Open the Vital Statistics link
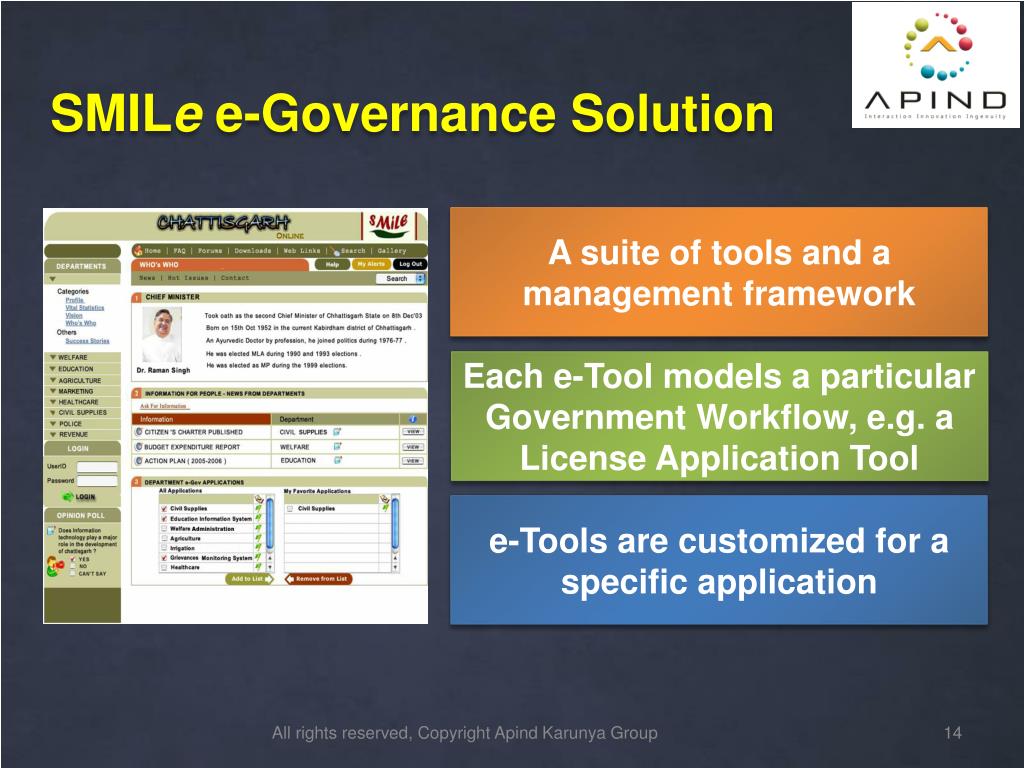This screenshot has width=1024, height=768. pyautogui.click(x=85, y=308)
